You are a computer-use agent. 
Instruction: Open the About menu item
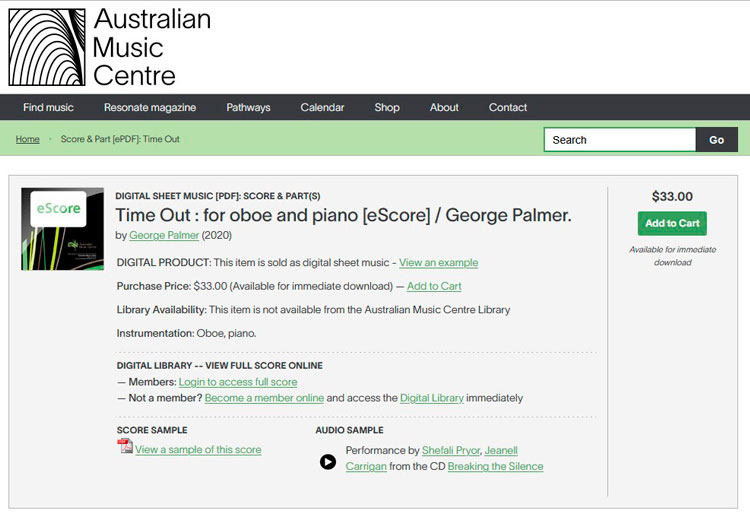[444, 108]
